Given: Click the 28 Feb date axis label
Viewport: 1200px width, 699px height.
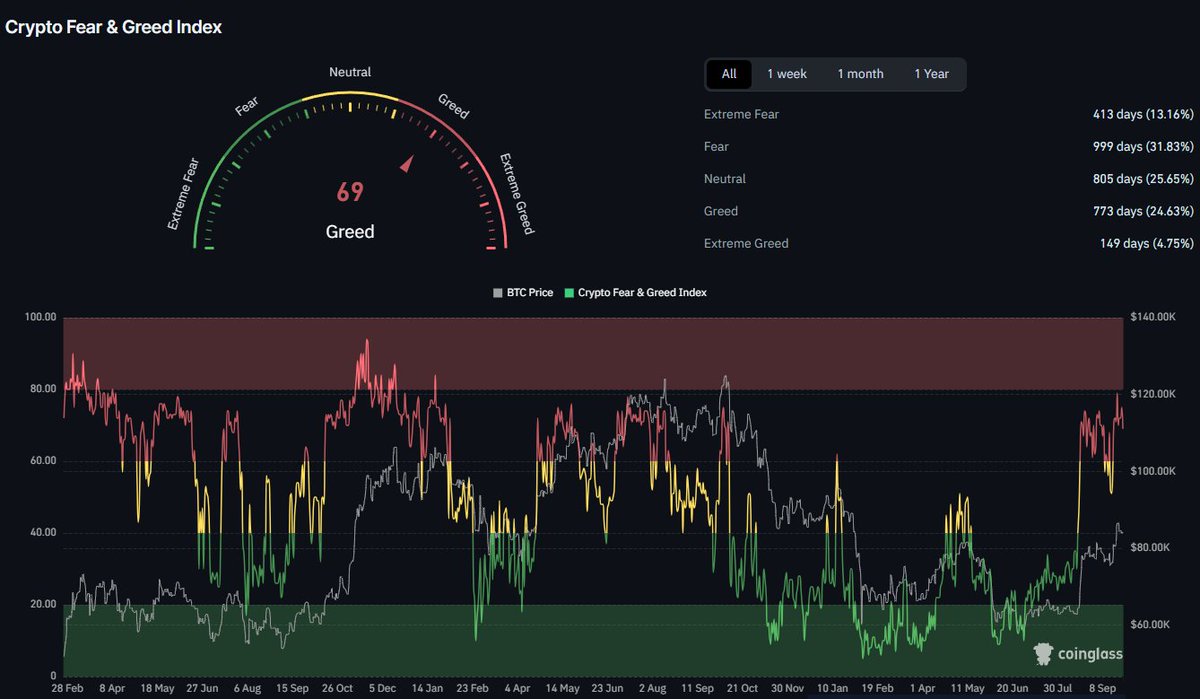Looking at the screenshot, I should pos(68,689).
